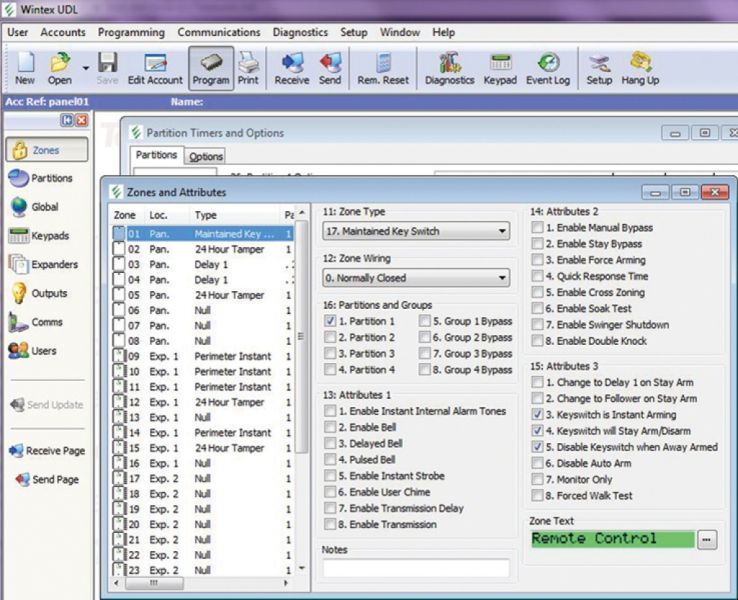The height and width of the screenshot is (600, 738).
Task: Click the Send toolbar icon
Action: [330, 68]
